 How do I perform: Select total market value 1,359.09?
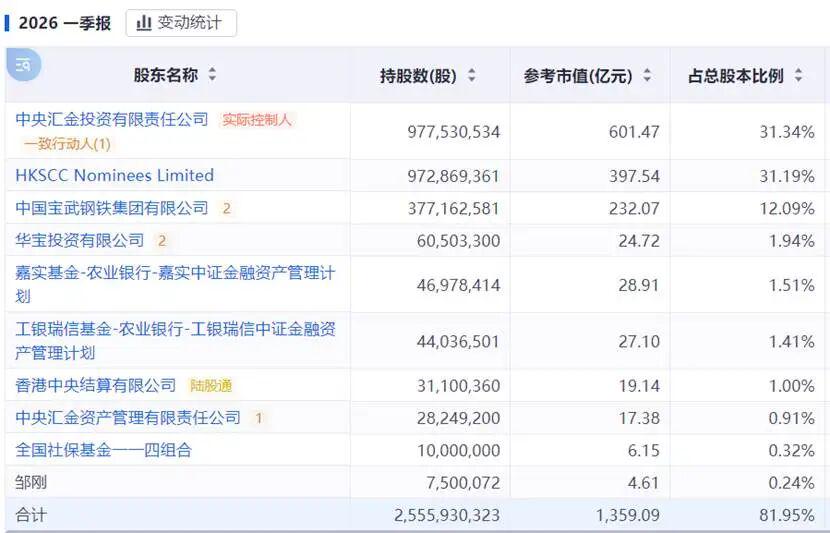628,515
